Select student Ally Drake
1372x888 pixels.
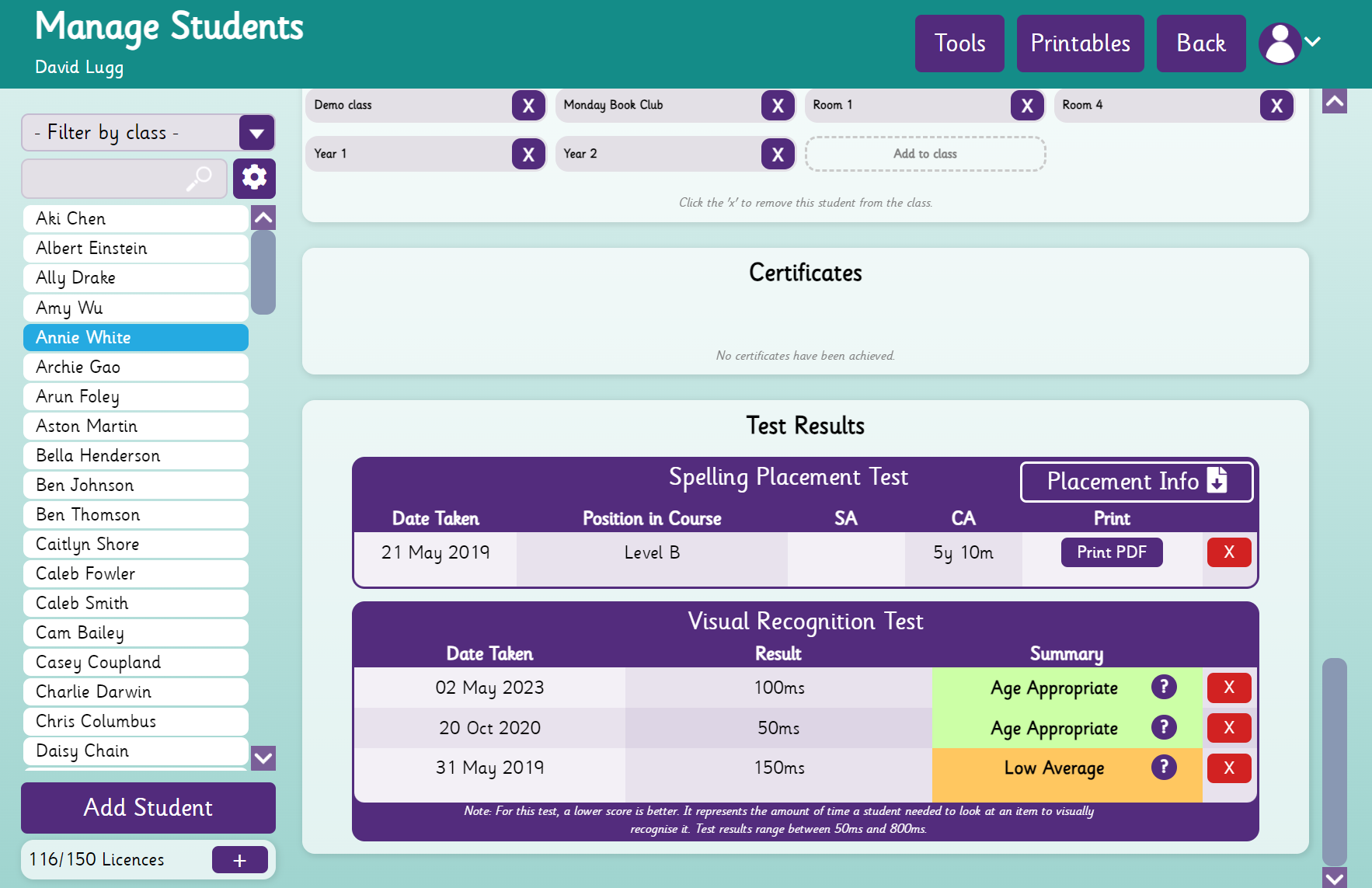click(136, 278)
